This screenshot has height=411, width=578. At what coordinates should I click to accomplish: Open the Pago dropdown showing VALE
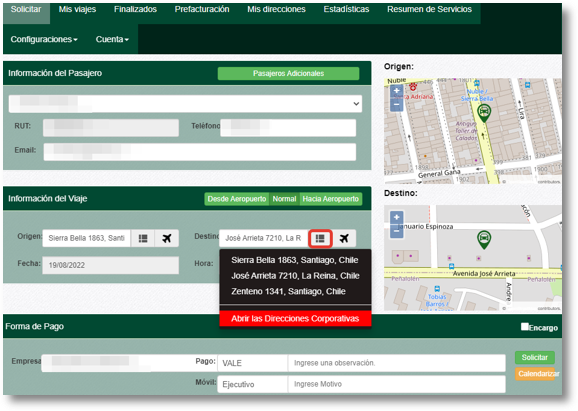coord(253,363)
